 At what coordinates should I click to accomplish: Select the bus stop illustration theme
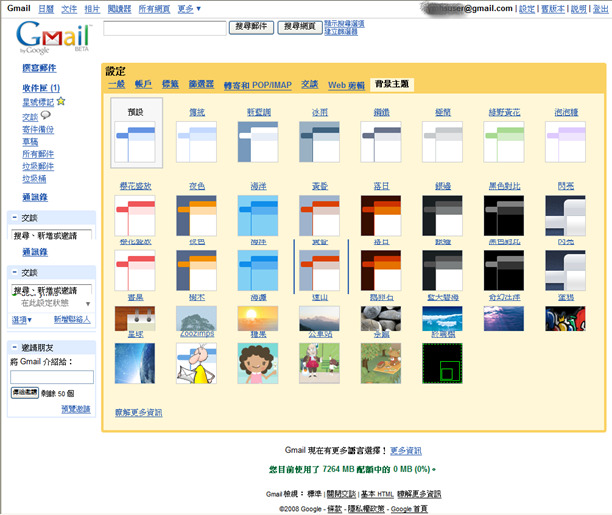point(319,363)
